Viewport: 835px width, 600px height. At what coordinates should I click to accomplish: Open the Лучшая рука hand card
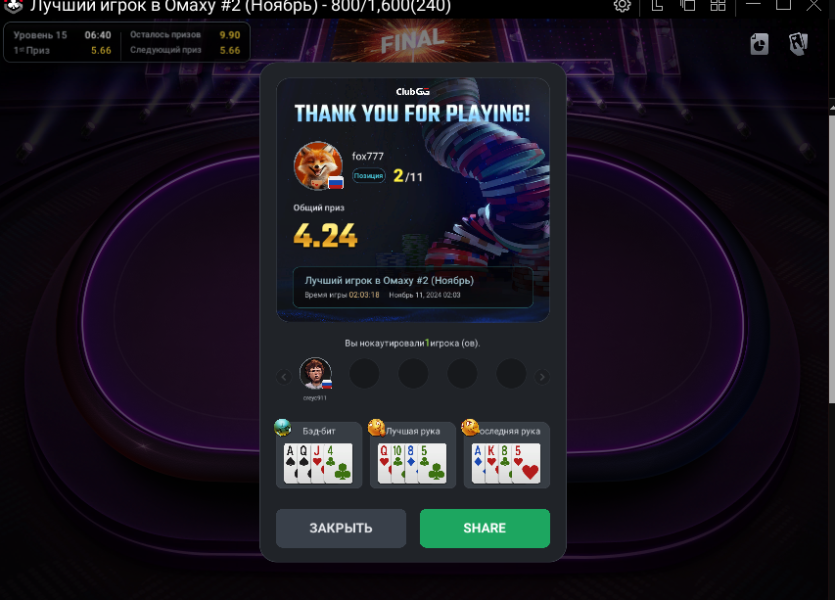click(413, 455)
